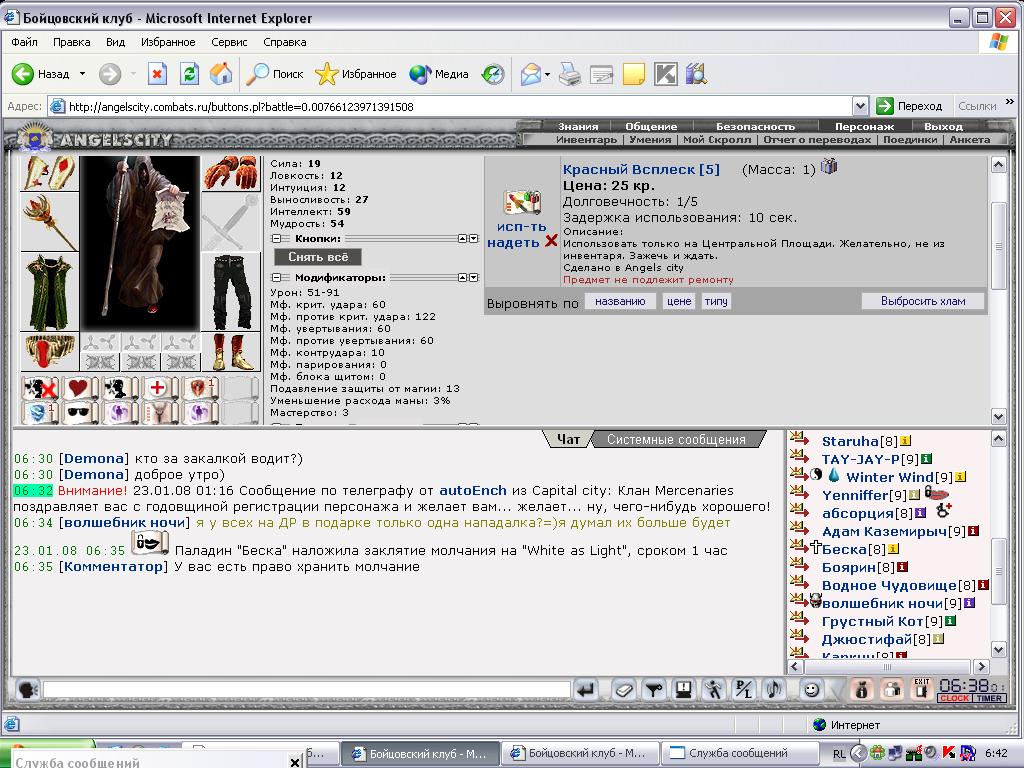This screenshot has height=768, width=1024.
Task: Click the исп-ть link for the item
Action: coord(521,227)
